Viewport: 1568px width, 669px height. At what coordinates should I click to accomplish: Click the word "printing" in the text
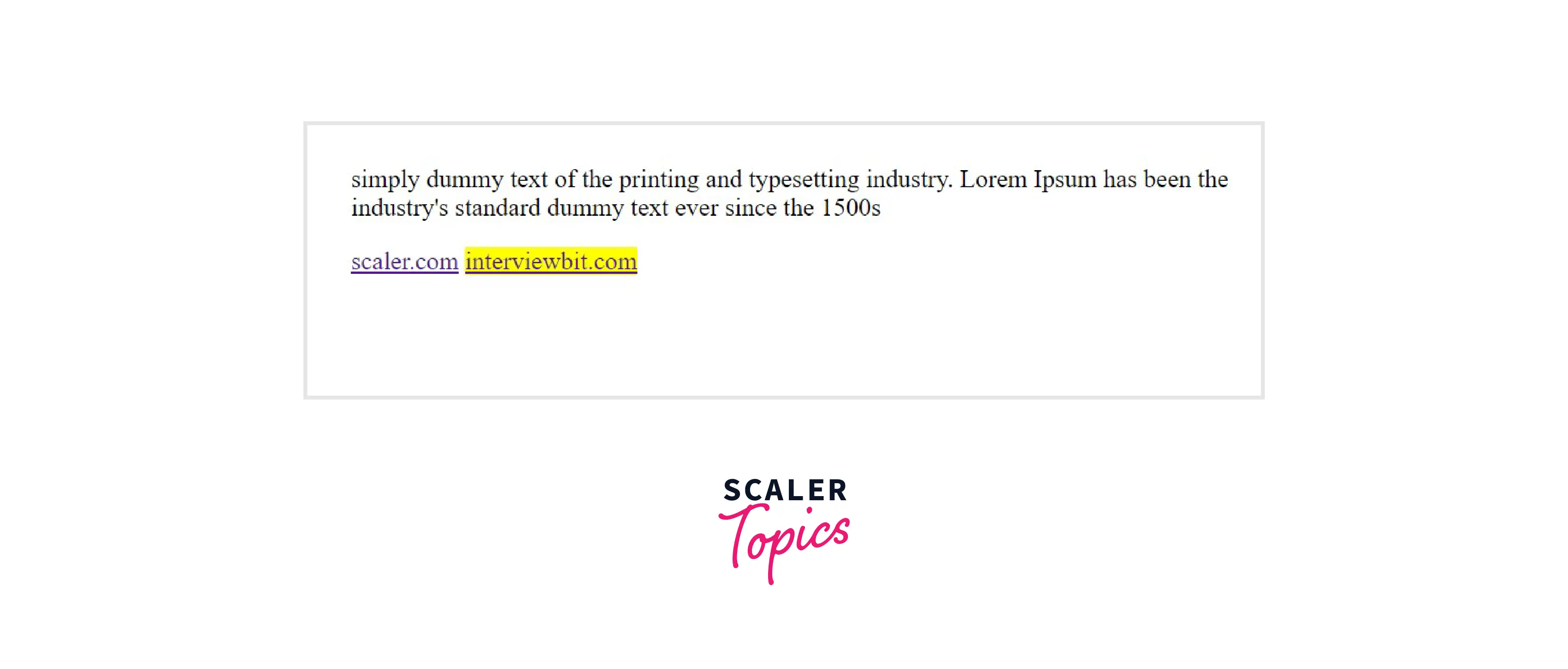[x=659, y=179]
